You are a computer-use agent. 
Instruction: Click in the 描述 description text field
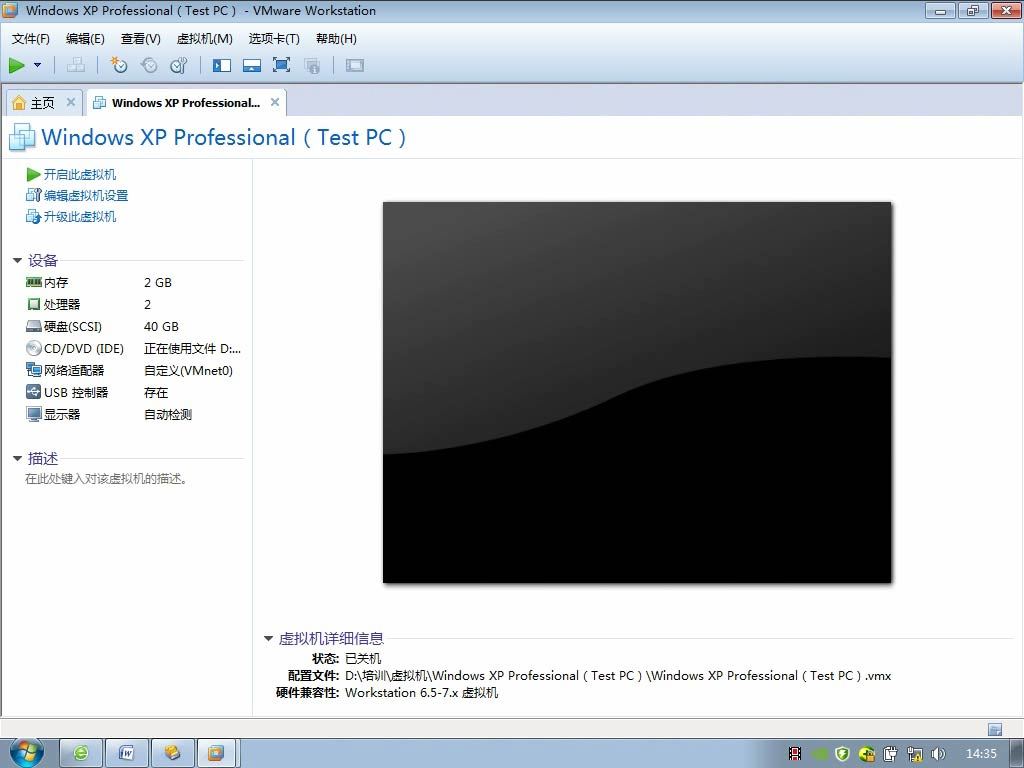coord(106,479)
